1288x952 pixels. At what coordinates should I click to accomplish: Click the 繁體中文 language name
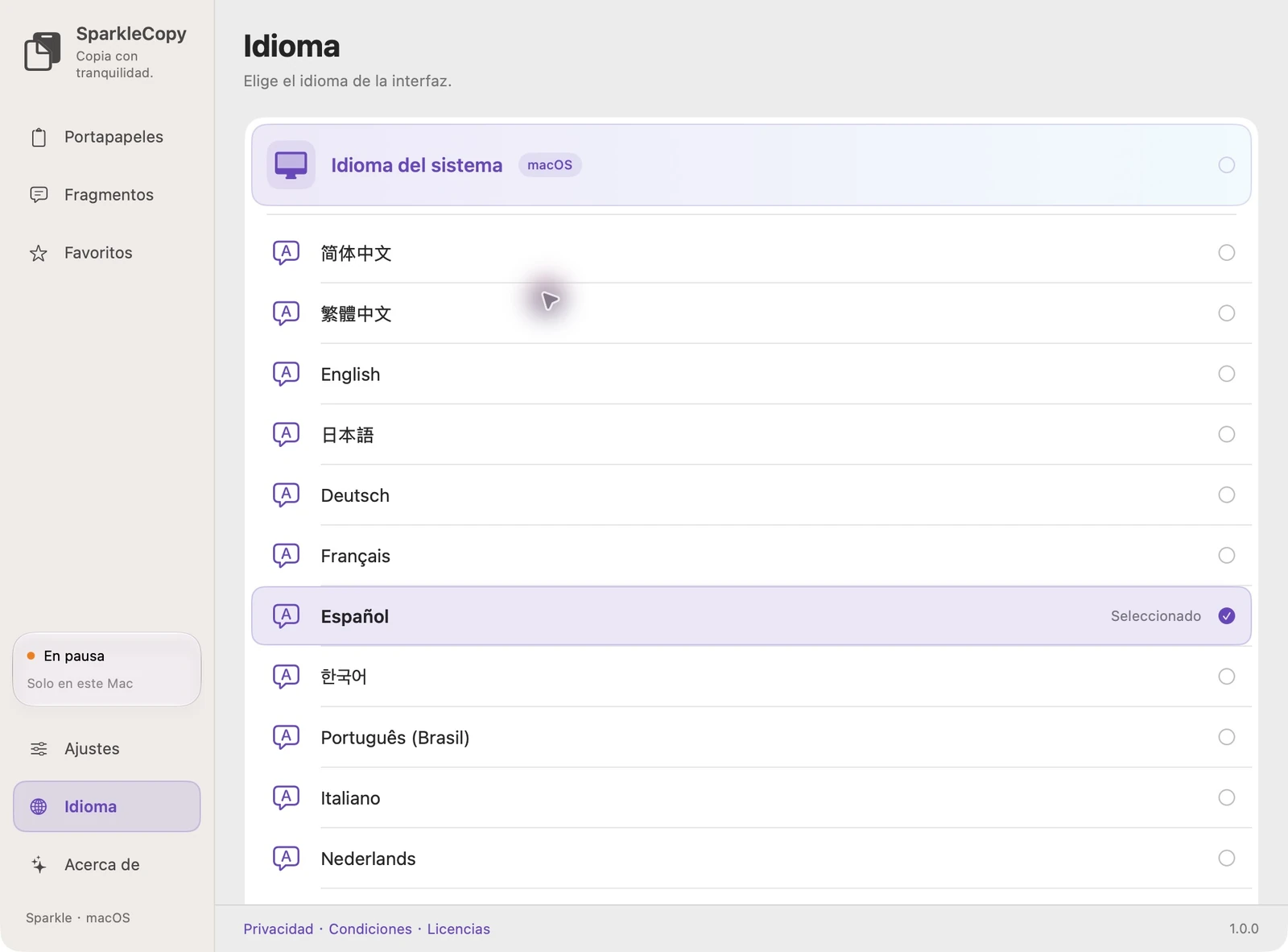click(356, 313)
